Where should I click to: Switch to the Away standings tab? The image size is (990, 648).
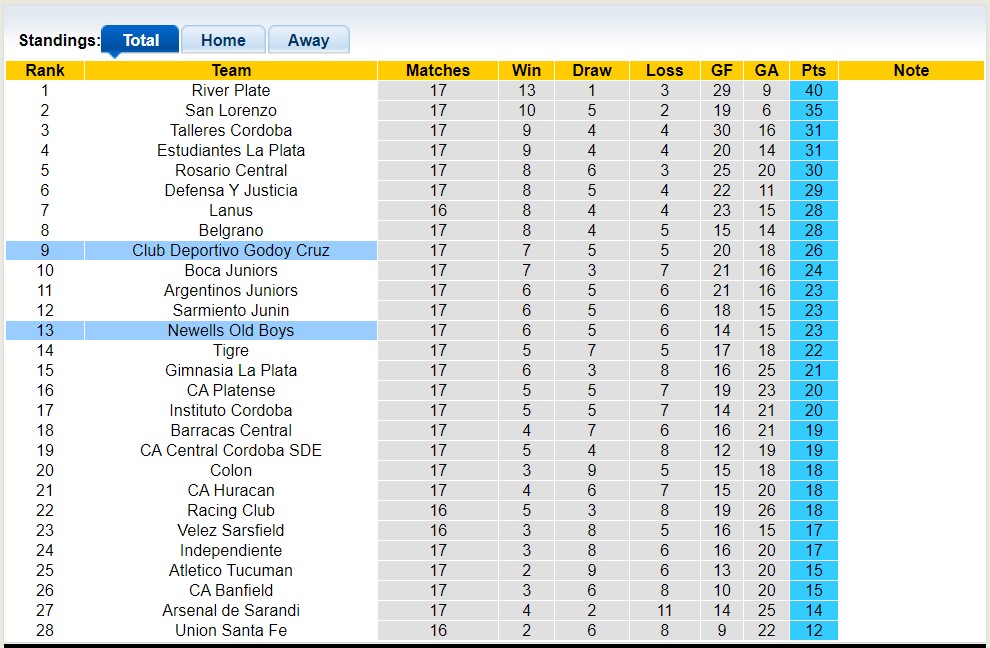click(309, 40)
